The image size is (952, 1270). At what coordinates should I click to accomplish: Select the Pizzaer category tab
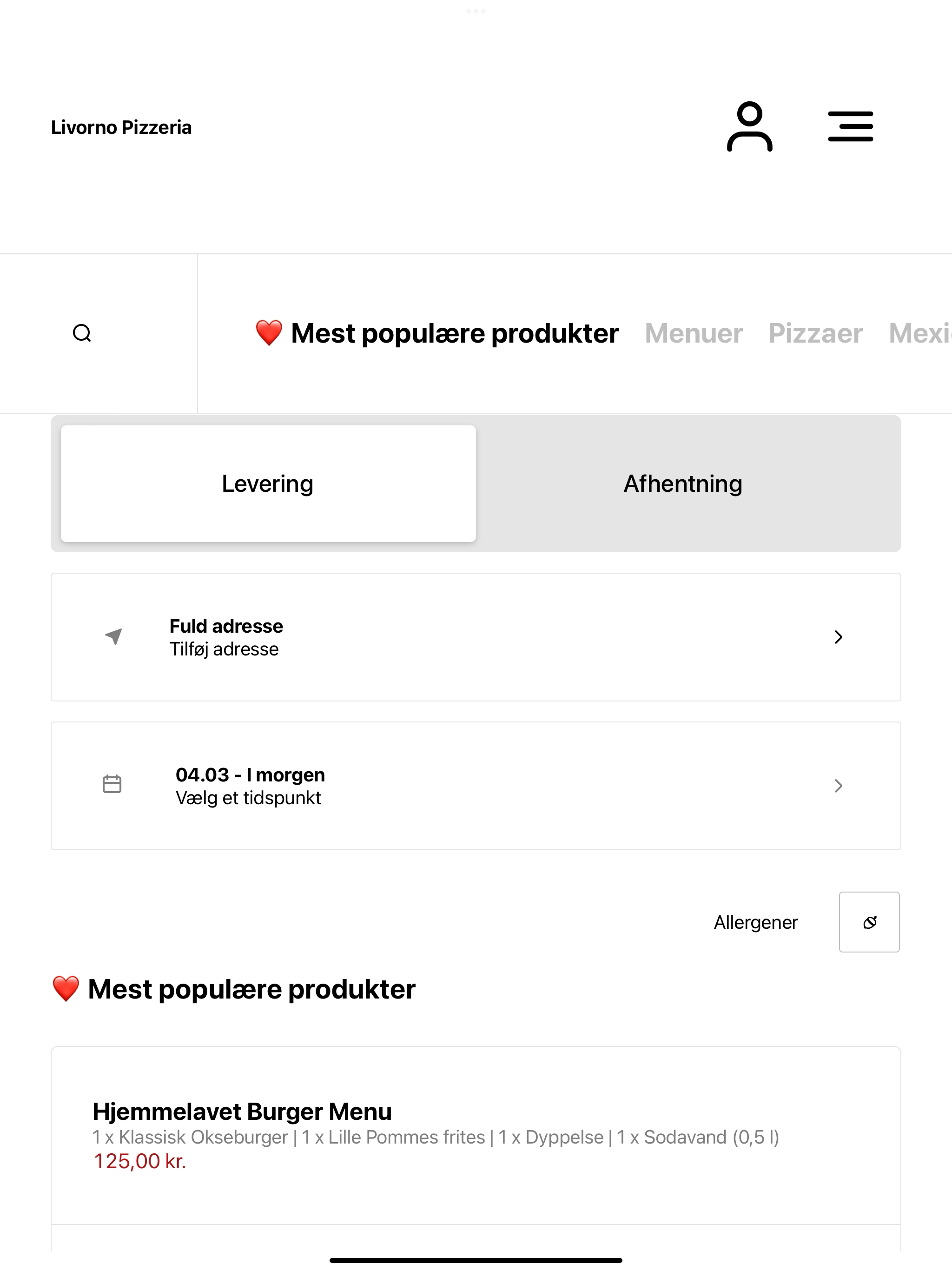point(815,334)
